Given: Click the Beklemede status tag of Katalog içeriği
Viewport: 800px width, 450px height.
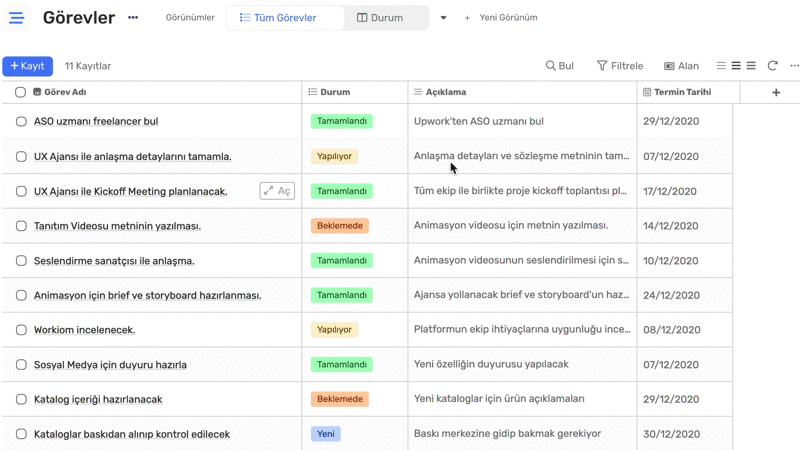Looking at the screenshot, I should point(340,399).
